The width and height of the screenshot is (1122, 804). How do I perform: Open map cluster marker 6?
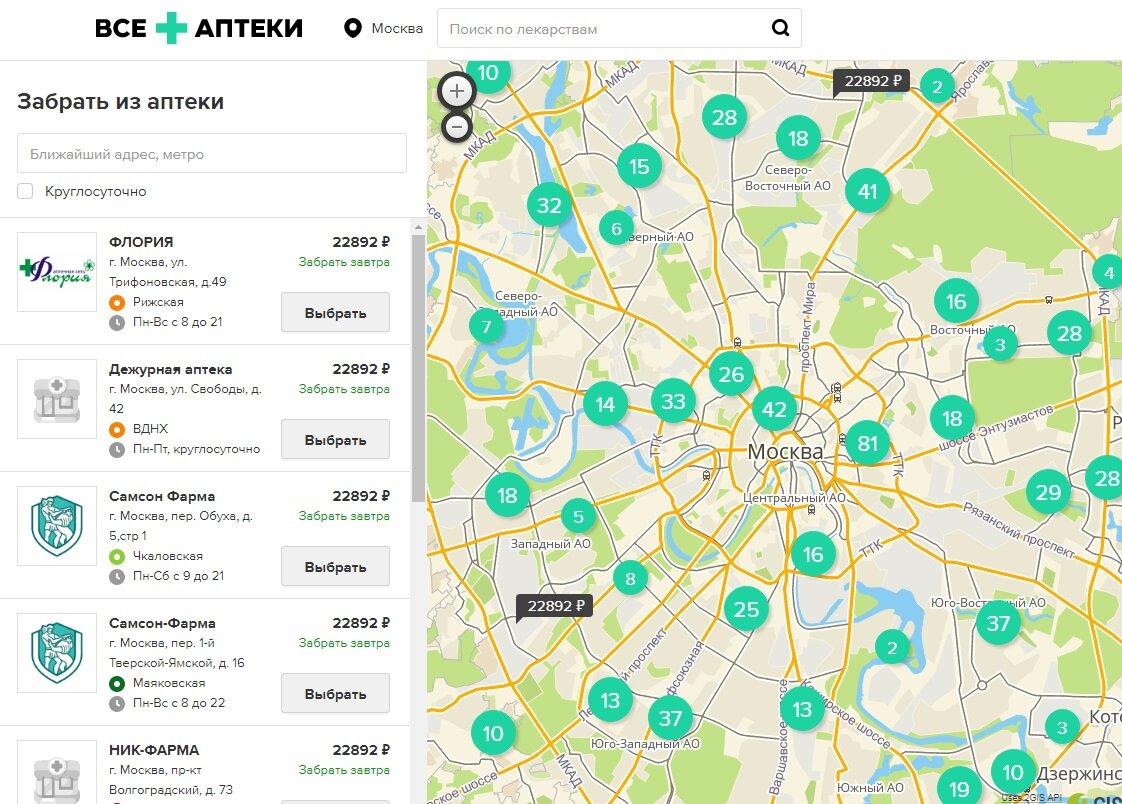(x=616, y=229)
